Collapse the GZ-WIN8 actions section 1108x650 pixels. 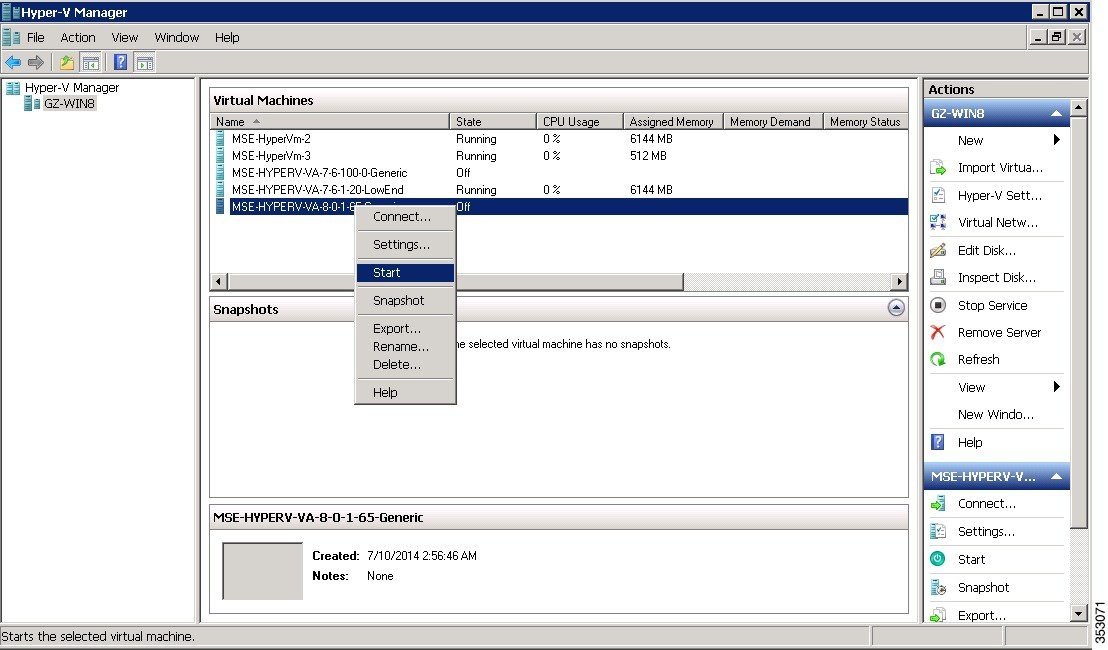click(x=1058, y=113)
